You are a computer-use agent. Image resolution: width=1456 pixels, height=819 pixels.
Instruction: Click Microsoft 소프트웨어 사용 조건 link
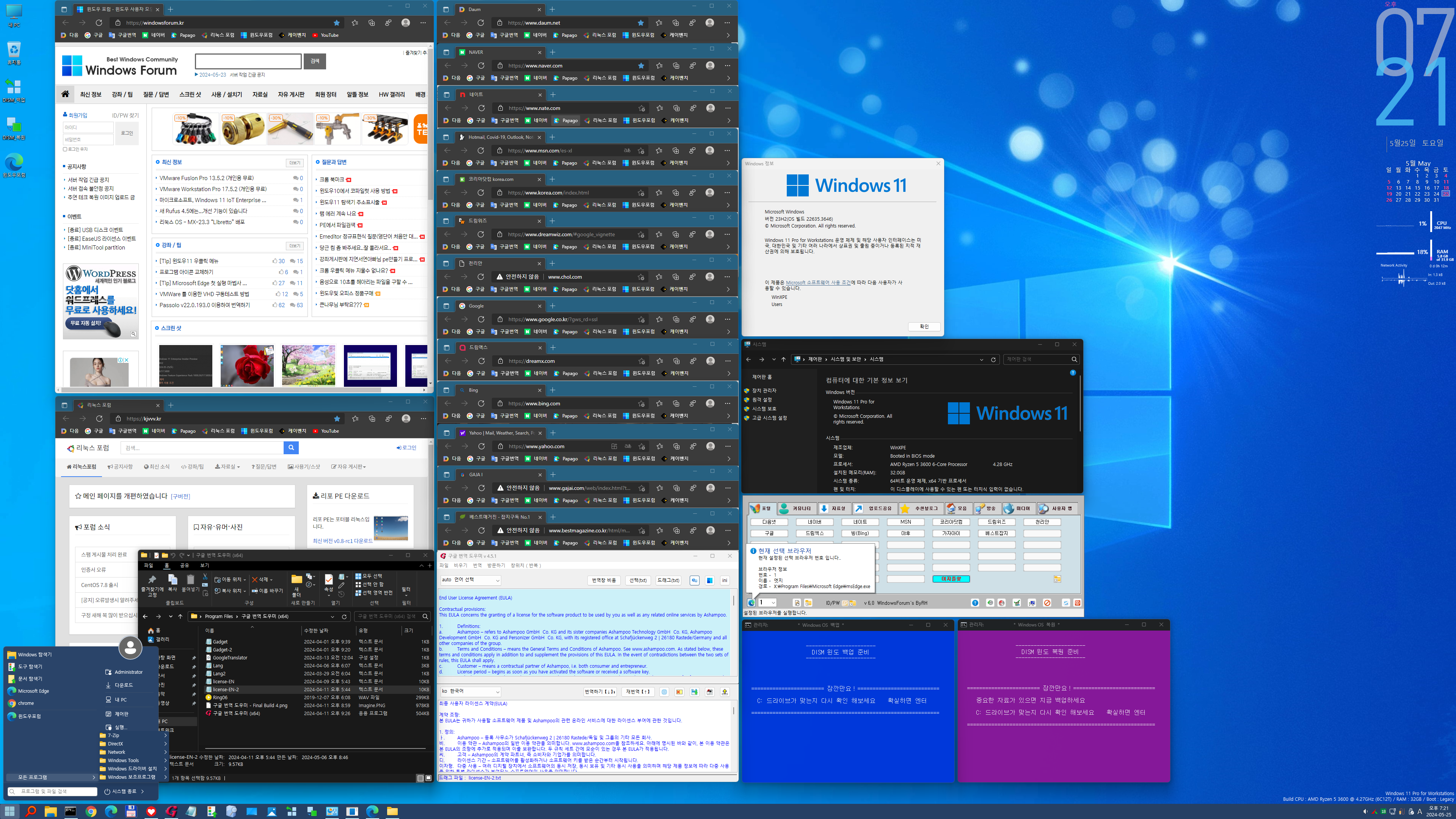[x=818, y=282]
